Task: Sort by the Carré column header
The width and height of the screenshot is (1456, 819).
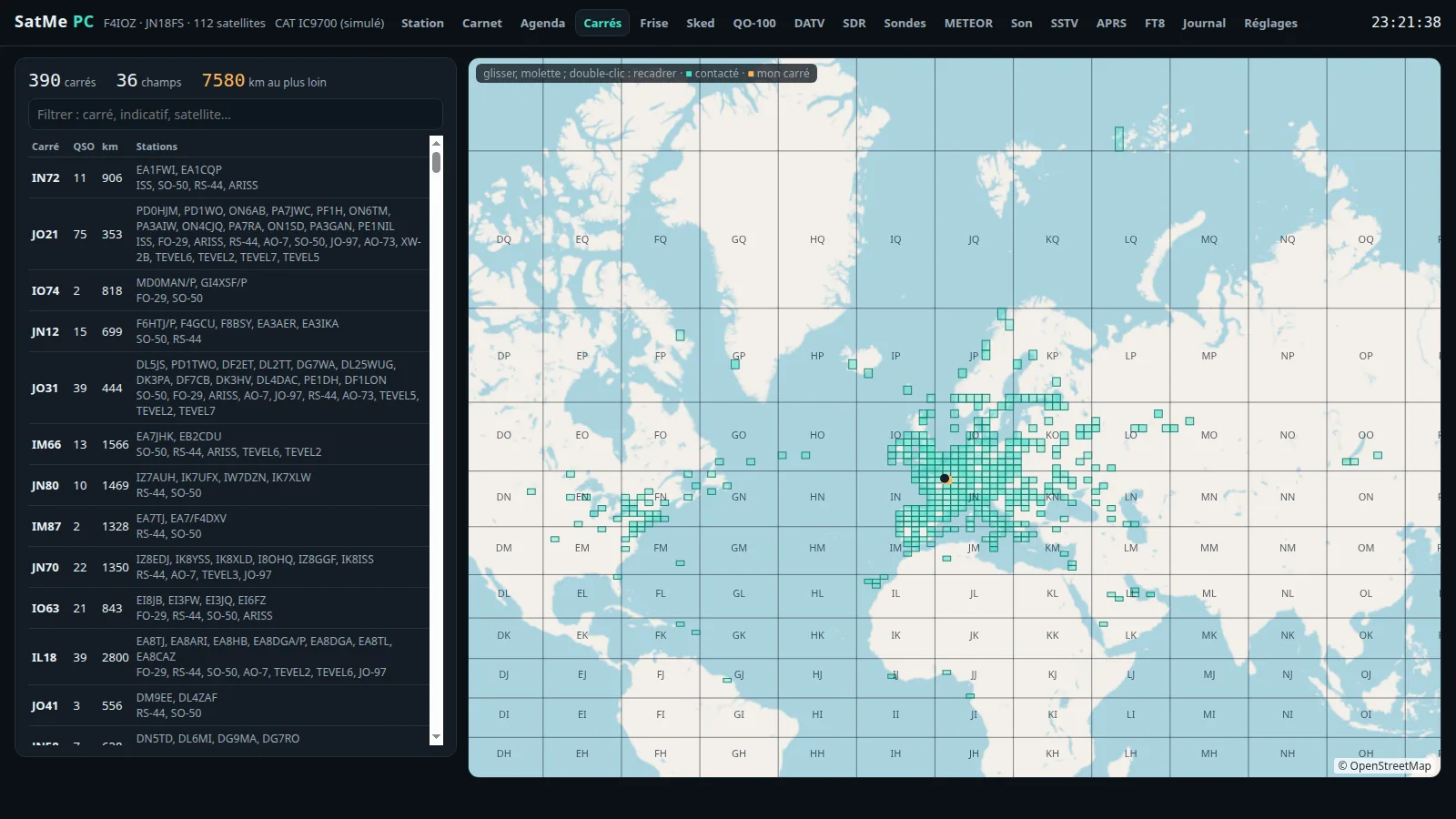Action: (45, 147)
